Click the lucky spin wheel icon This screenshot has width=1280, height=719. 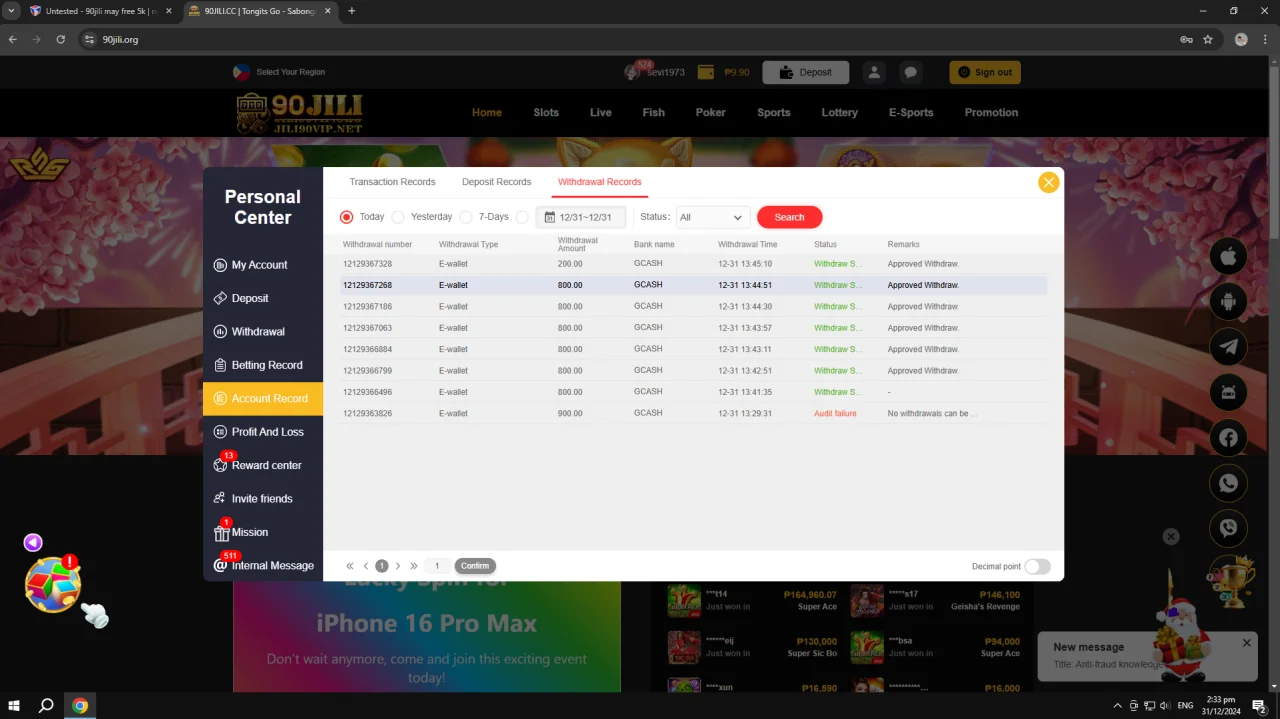pos(53,585)
